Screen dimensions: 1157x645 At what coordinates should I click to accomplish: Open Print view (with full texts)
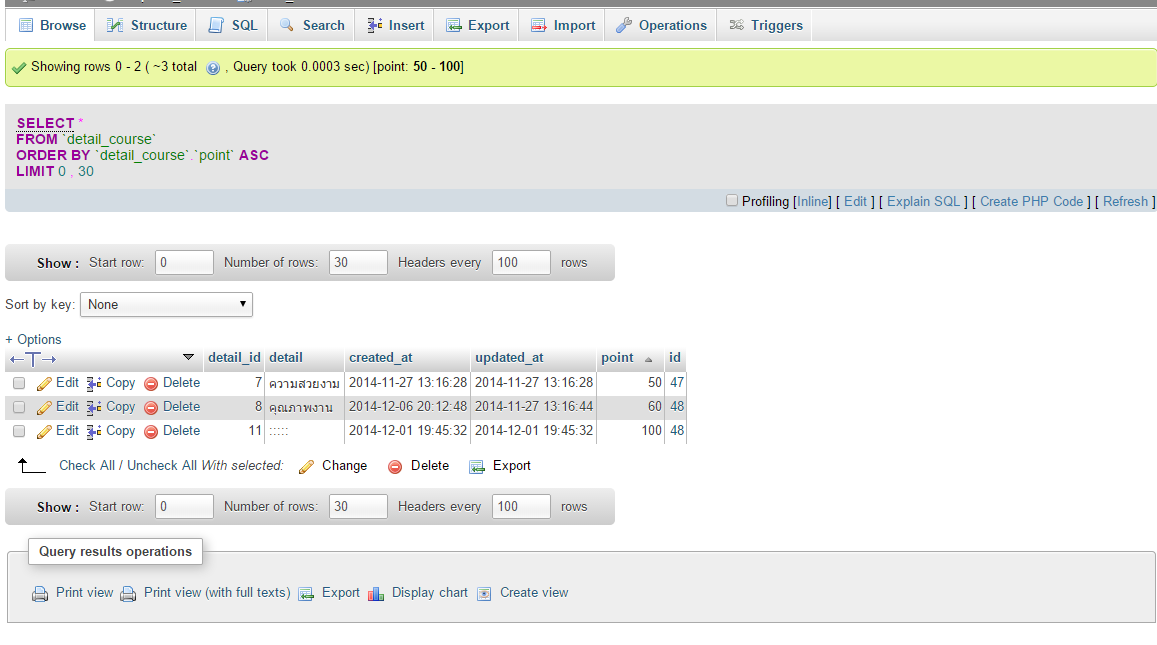[x=217, y=593]
